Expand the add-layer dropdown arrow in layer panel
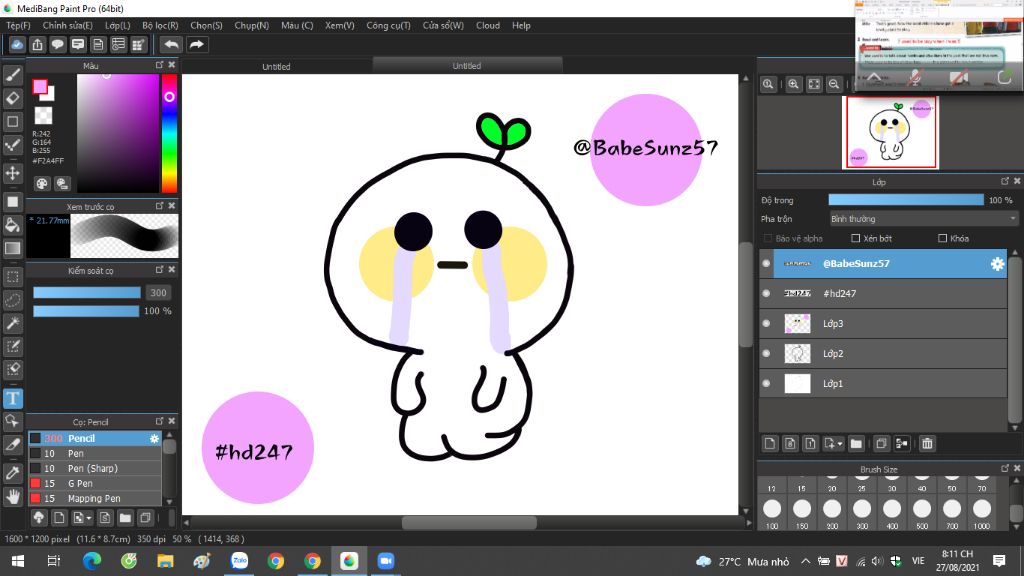The image size is (1024, 576). [x=840, y=443]
